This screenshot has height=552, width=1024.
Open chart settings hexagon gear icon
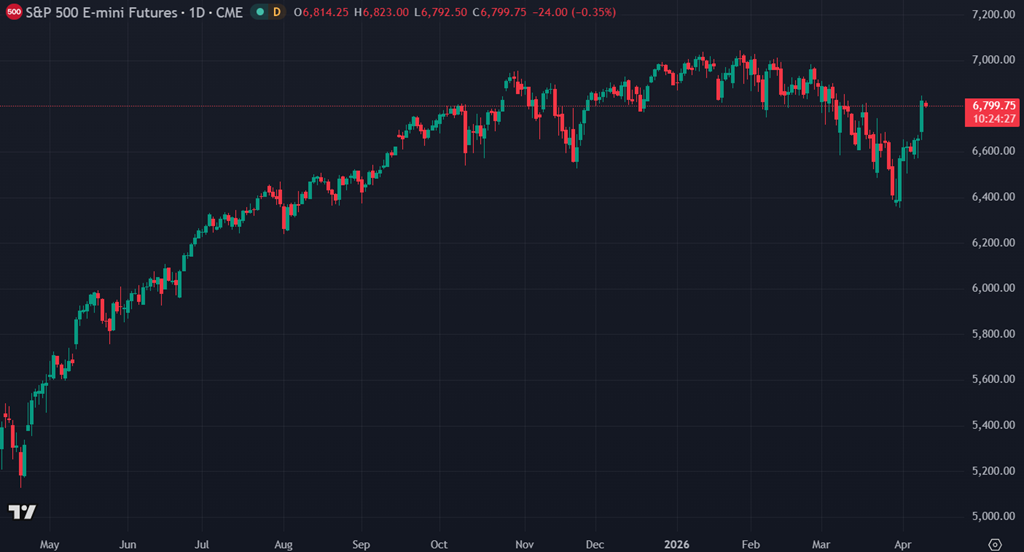click(995, 544)
